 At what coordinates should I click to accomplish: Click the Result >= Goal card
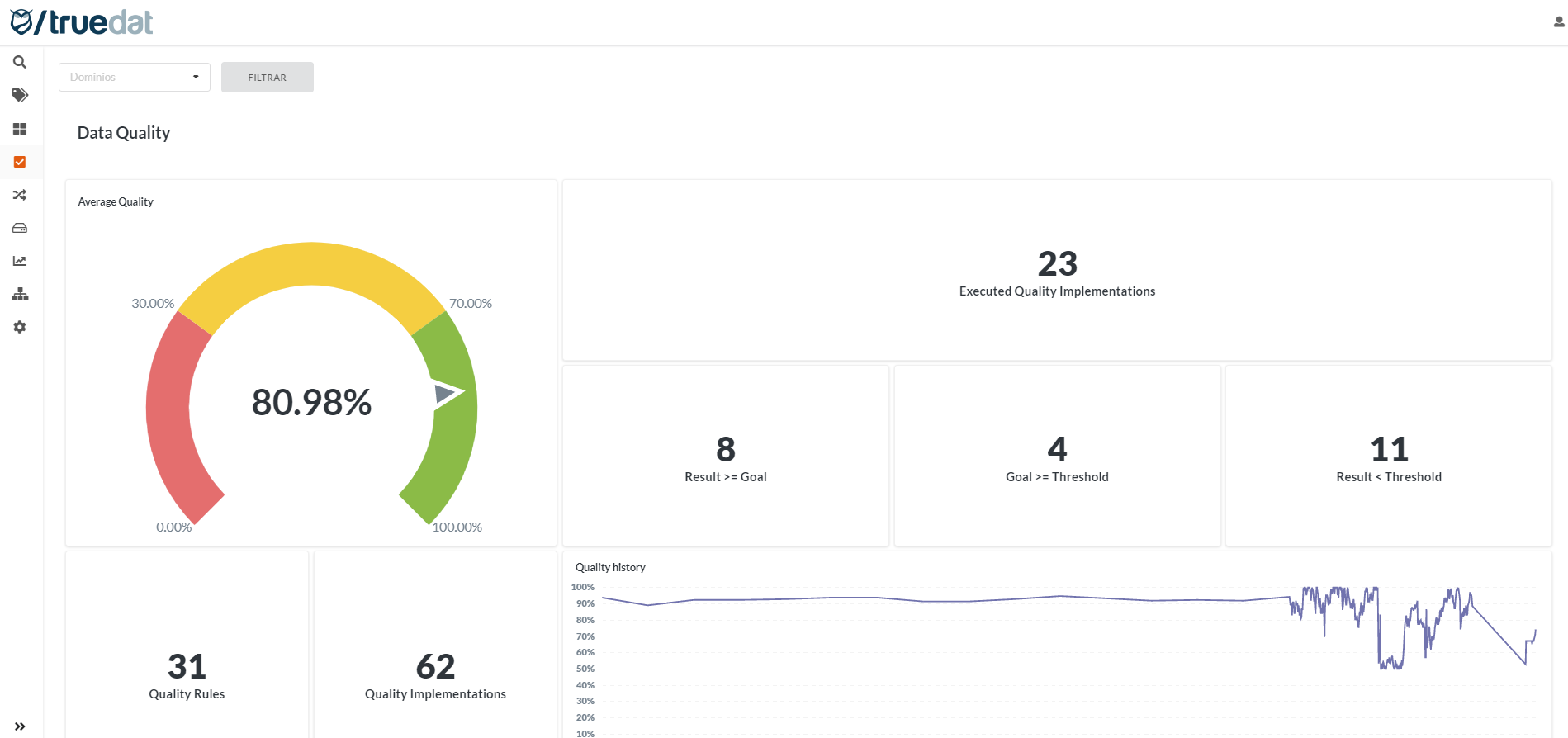click(x=726, y=457)
